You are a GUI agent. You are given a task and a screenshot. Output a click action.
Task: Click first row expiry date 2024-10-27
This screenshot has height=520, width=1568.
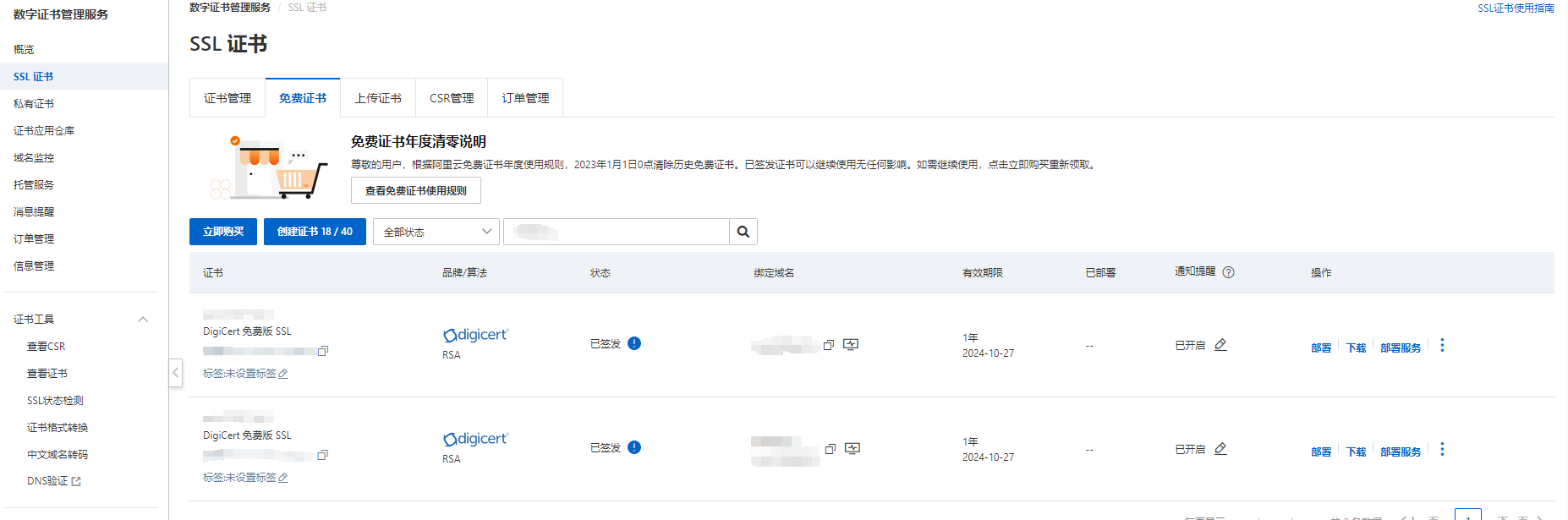988,353
